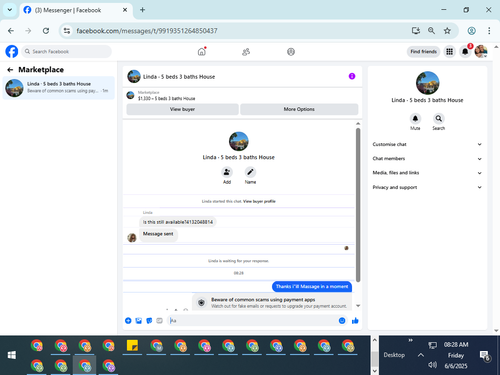Image resolution: width=500 pixels, height=375 pixels.
Task: Search in conversation using the magnifier icon
Action: [439, 118]
